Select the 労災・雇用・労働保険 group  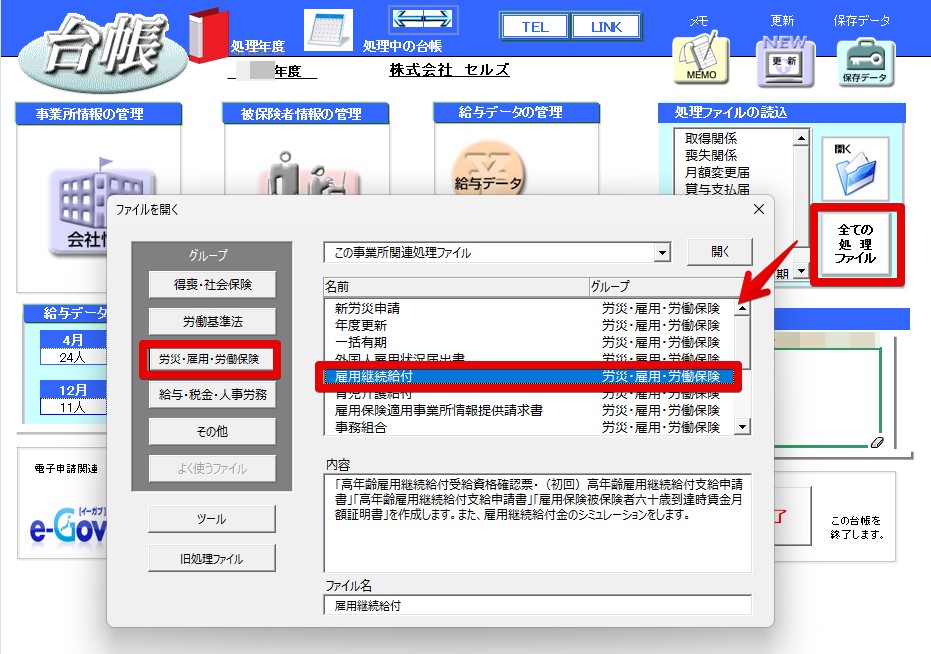click(209, 359)
